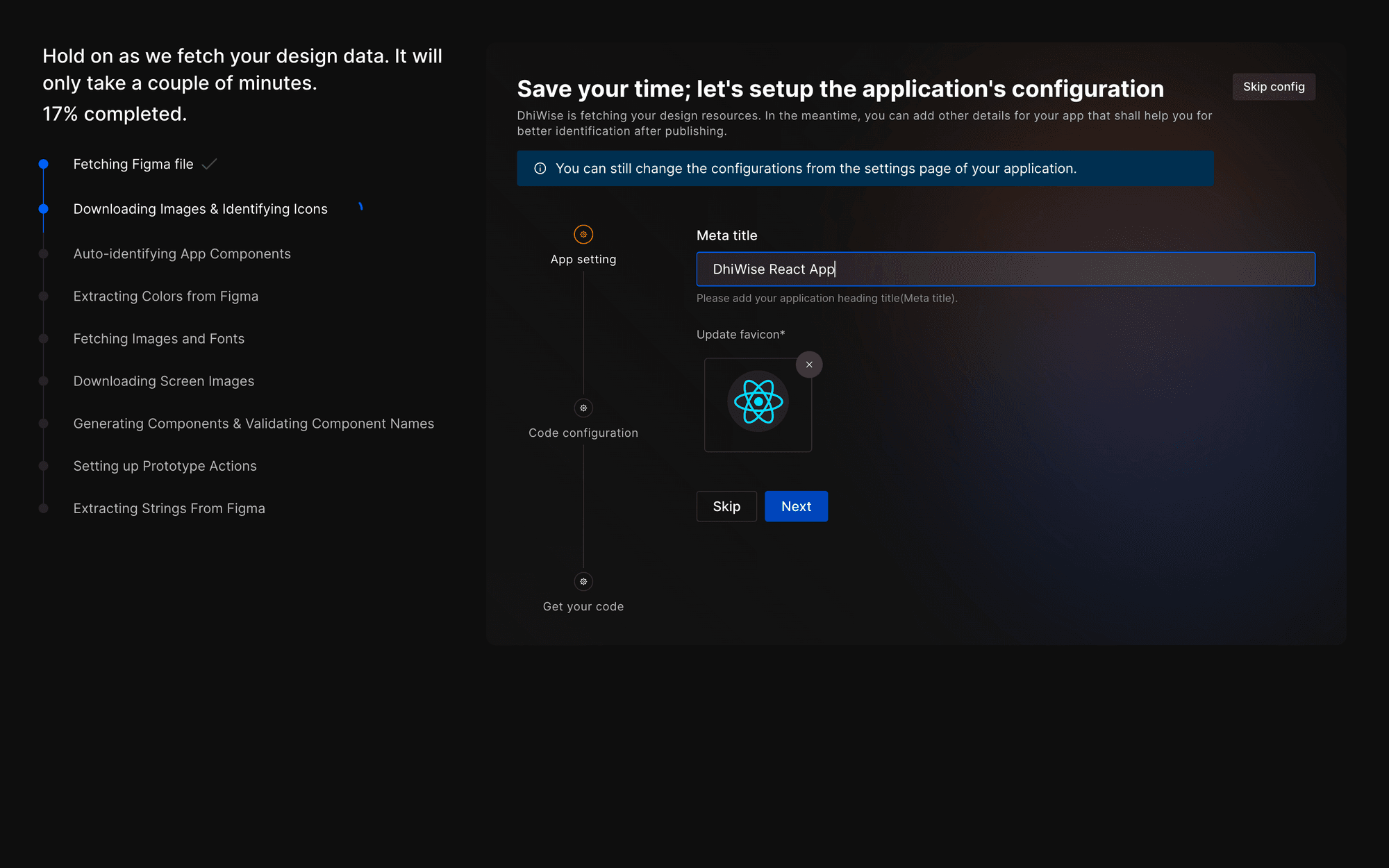The height and width of the screenshot is (868, 1389).
Task: Click the blue Next button
Action: [x=796, y=506]
